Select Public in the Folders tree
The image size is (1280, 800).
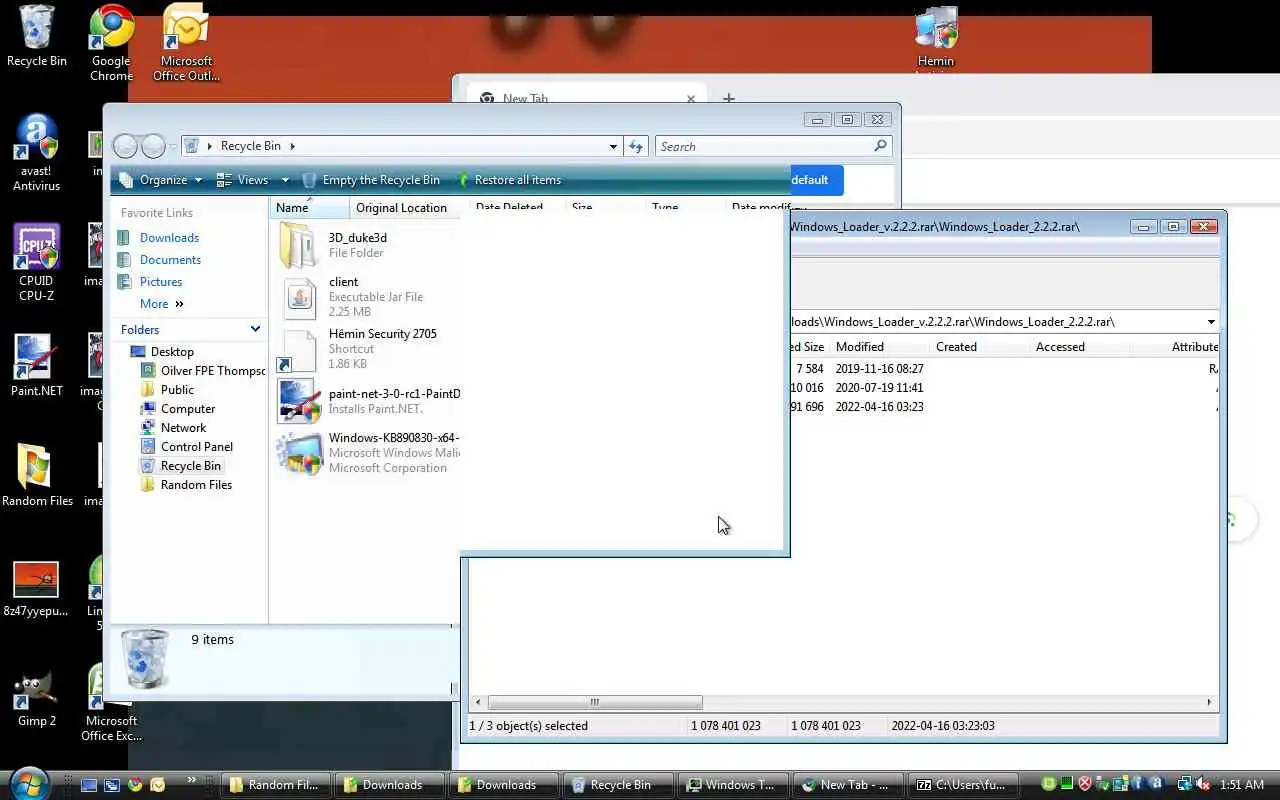[177, 390]
